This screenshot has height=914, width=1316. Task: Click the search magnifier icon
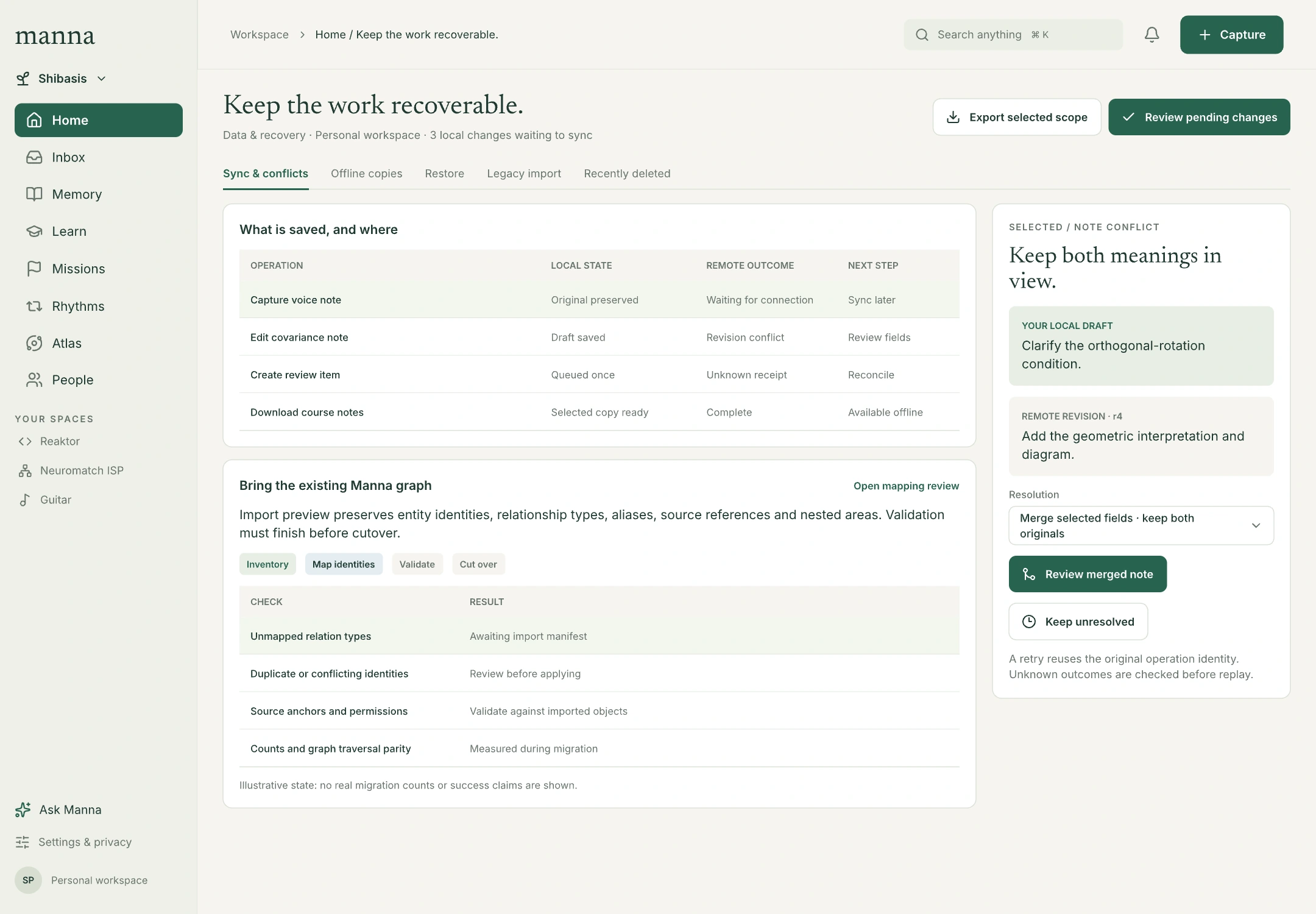coord(922,35)
